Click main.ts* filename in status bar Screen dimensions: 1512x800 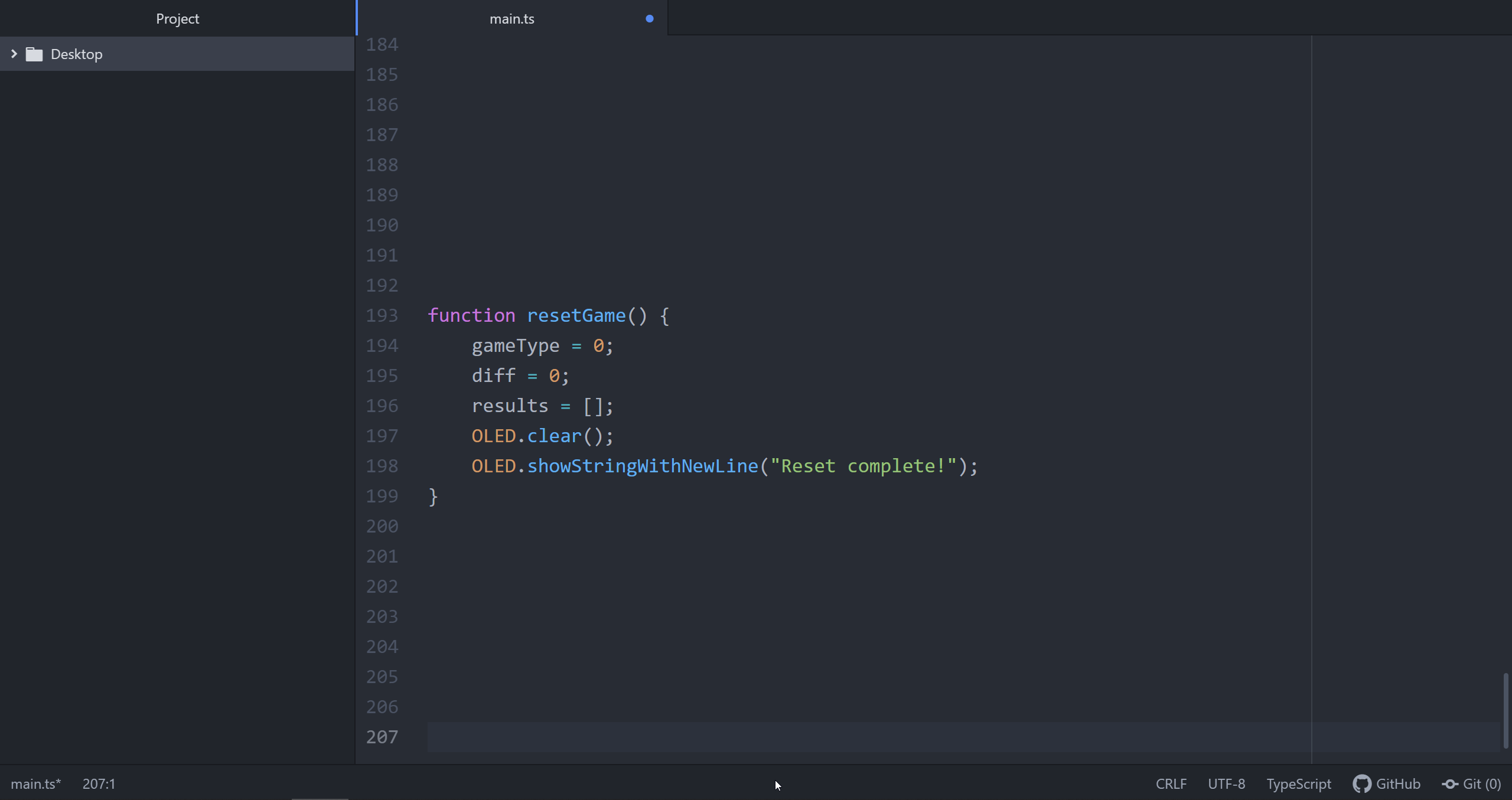coord(35,784)
